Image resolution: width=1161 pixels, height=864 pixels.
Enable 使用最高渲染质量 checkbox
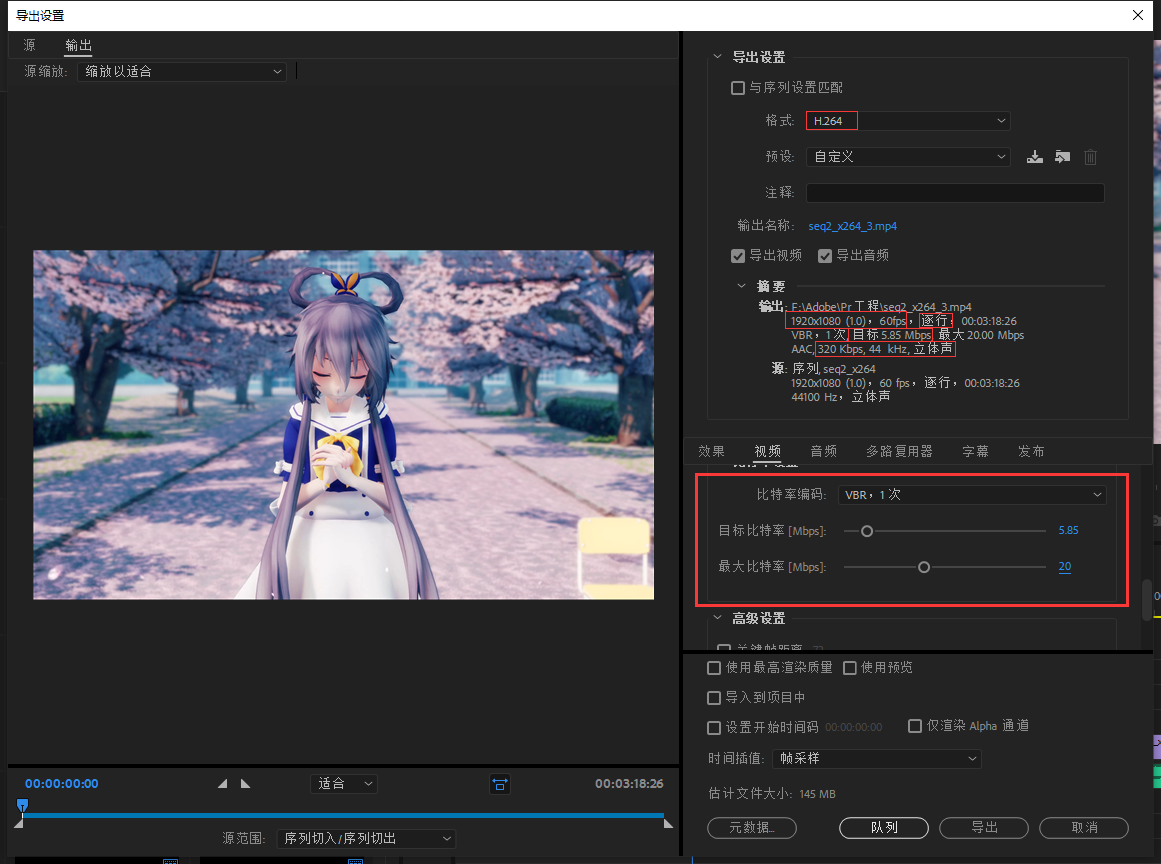point(714,668)
